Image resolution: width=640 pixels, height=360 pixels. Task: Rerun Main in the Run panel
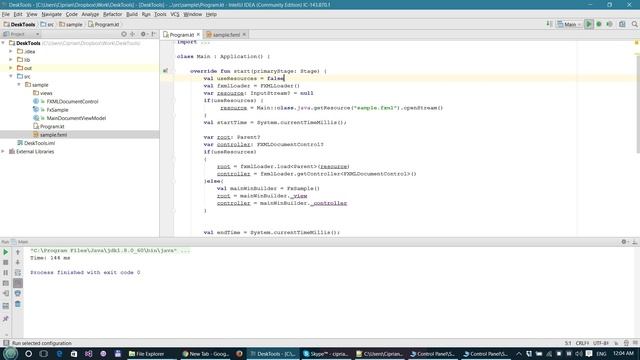pyautogui.click(x=6, y=252)
